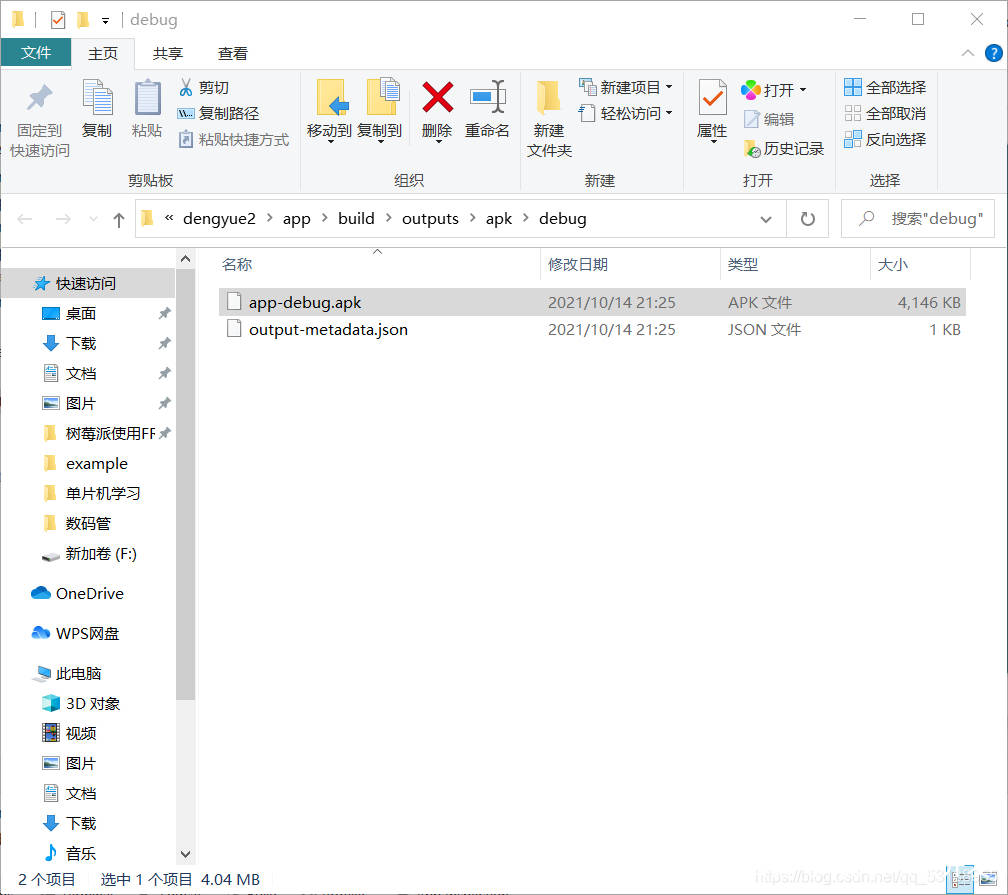The image size is (1008, 895).
Task: Navigate up one folder level
Action: (119, 218)
